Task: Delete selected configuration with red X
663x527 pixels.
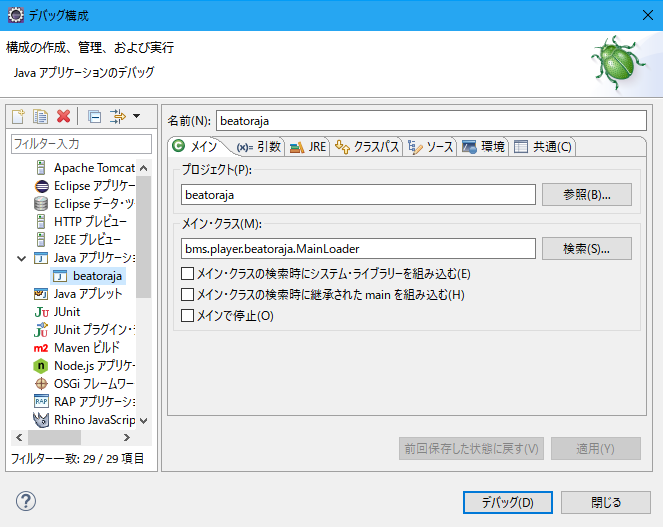Action: pyautogui.click(x=63, y=116)
